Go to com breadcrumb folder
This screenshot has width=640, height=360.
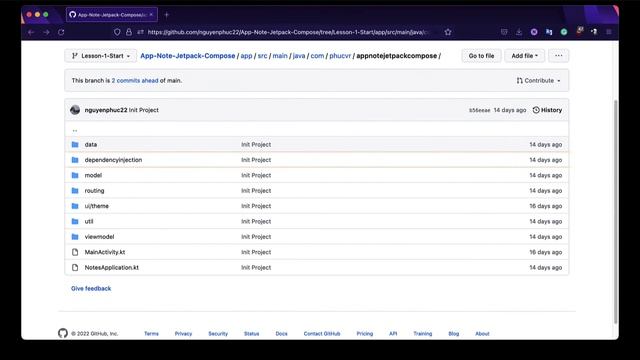[317, 56]
